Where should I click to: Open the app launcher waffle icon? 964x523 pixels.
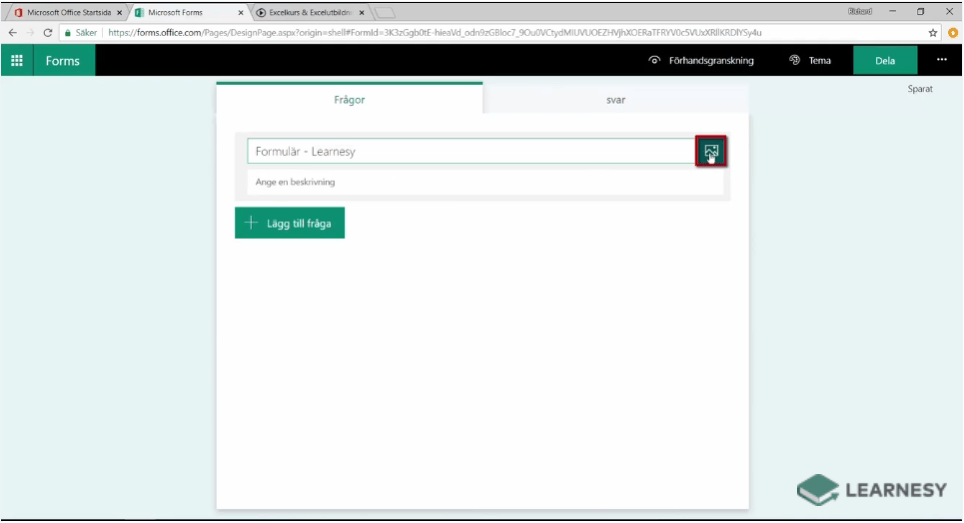click(x=17, y=60)
